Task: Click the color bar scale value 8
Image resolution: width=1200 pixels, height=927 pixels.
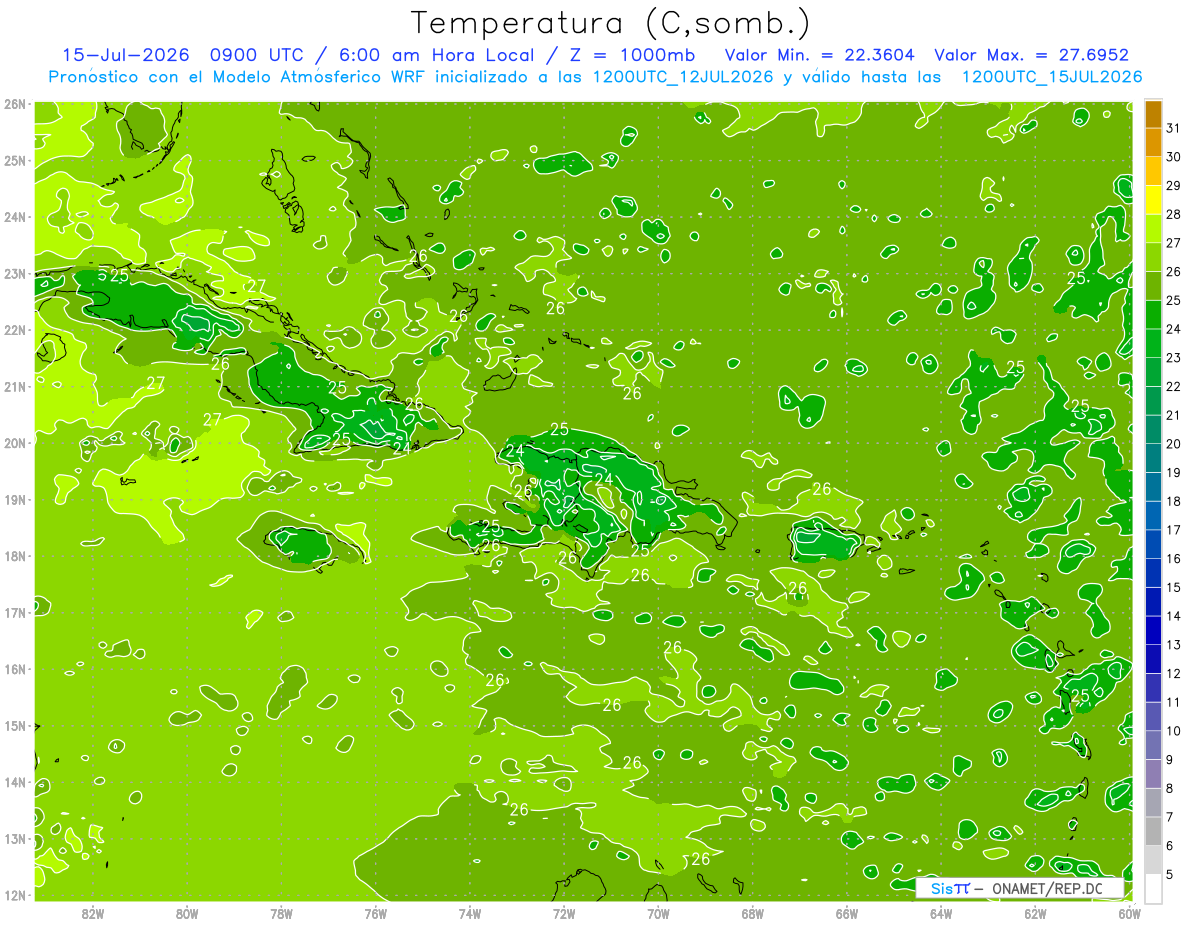Action: click(1171, 788)
